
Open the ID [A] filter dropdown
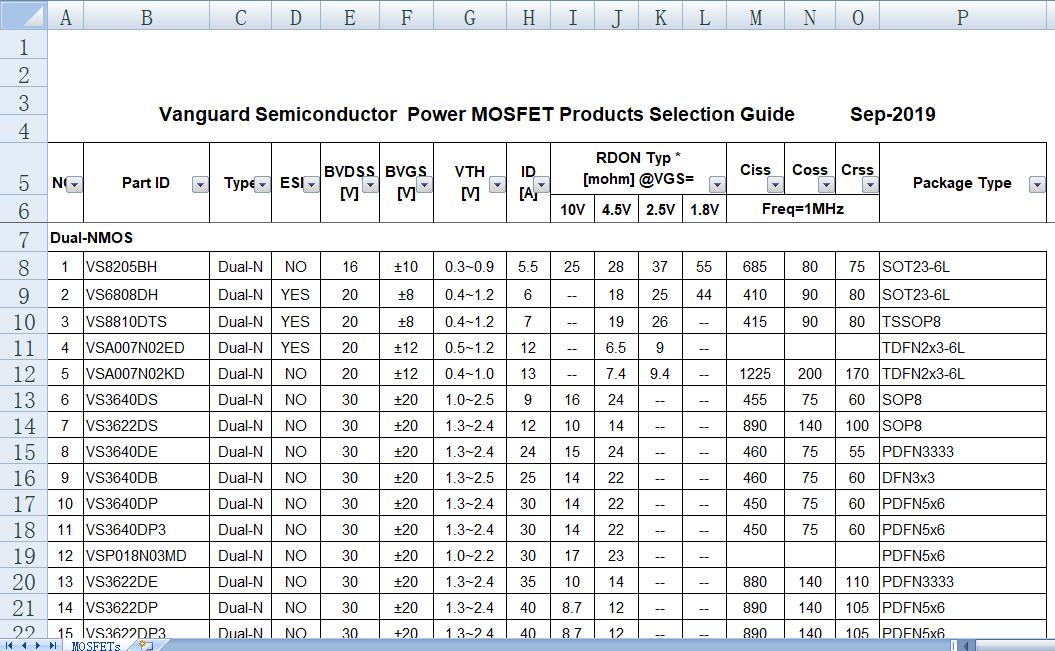click(x=541, y=184)
